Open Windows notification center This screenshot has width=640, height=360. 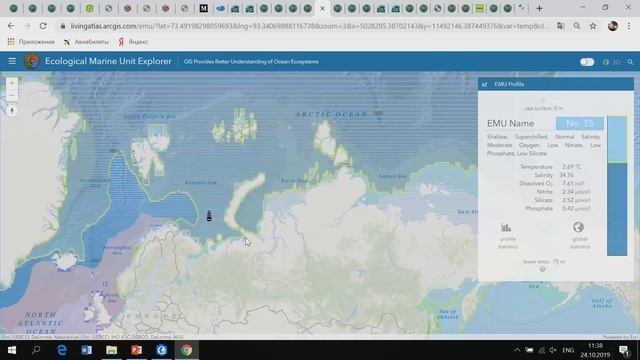click(x=624, y=350)
